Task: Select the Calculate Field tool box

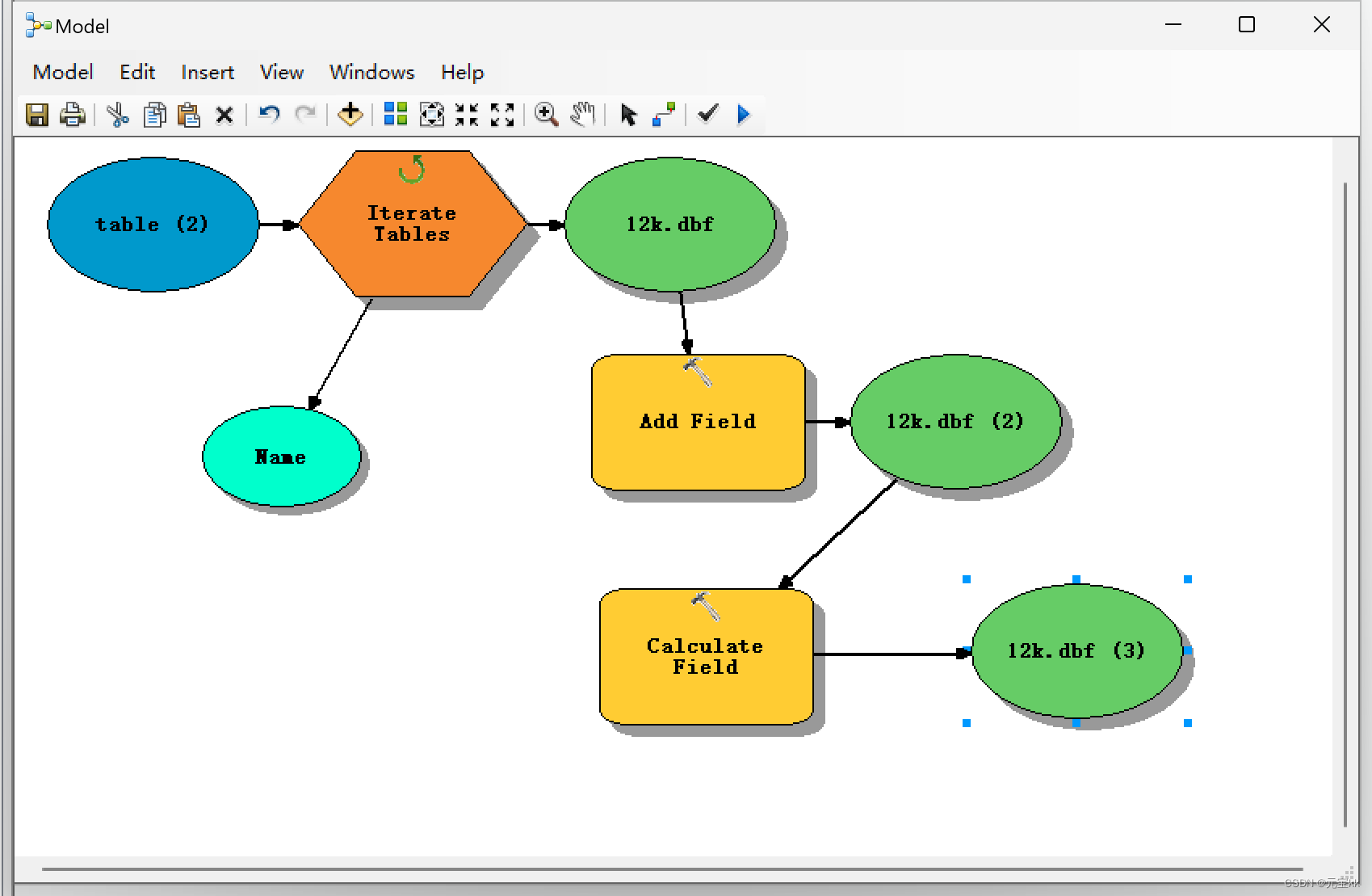Action: (x=706, y=656)
